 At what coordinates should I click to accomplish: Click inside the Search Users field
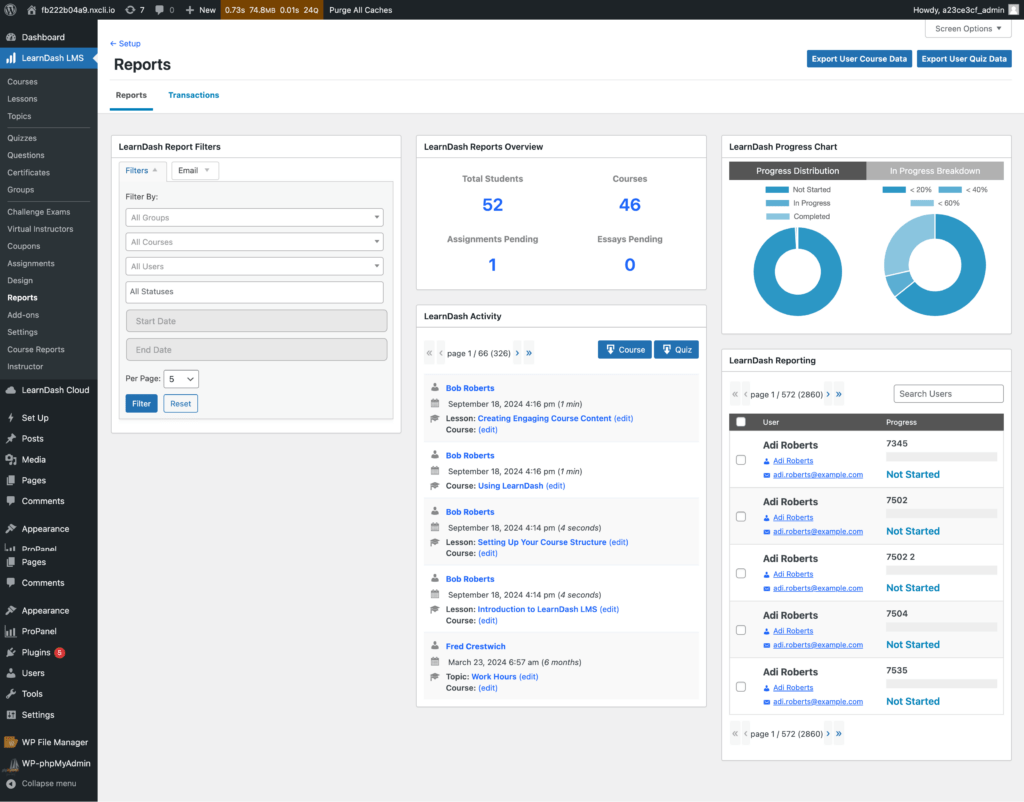(947, 393)
